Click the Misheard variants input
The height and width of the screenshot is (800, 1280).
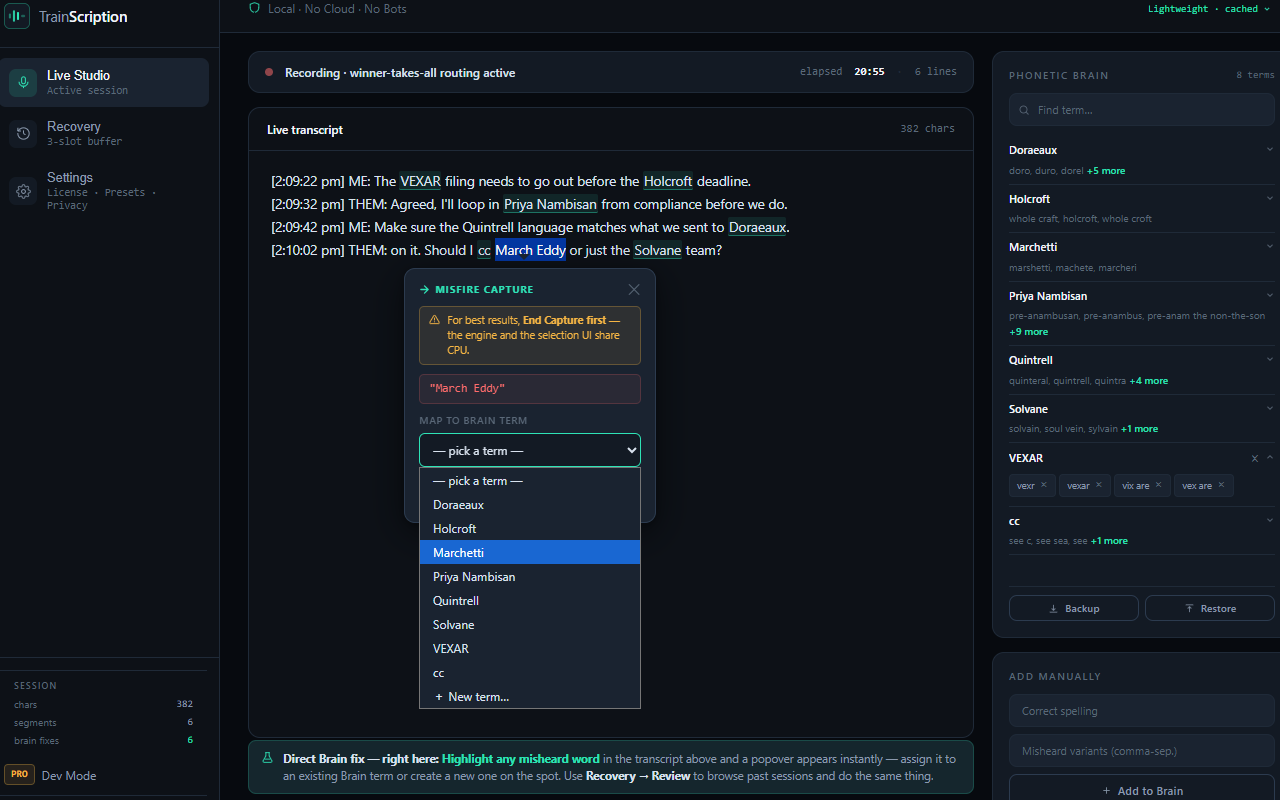point(1142,751)
